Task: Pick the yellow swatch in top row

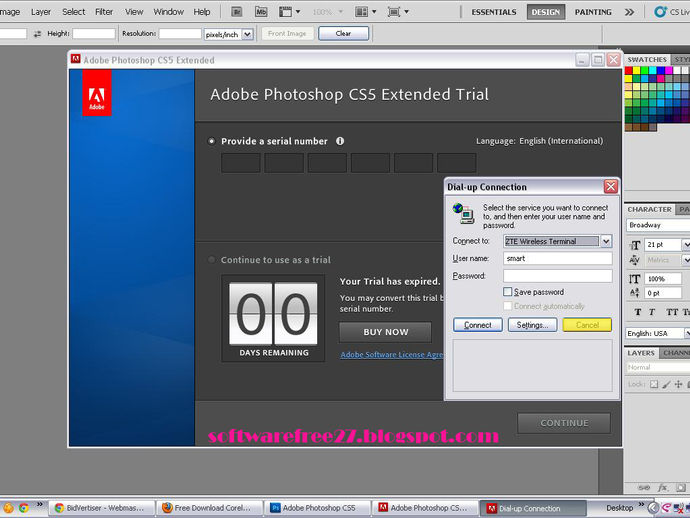Action: (636, 70)
